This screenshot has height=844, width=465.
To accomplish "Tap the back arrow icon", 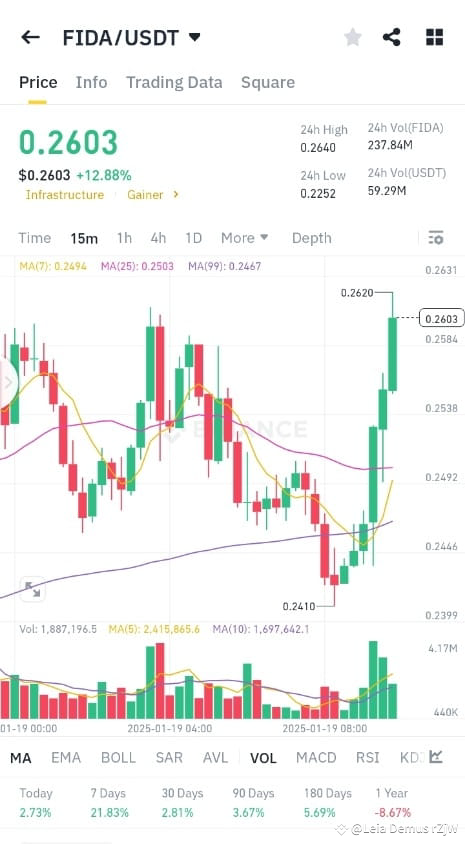I will point(30,37).
